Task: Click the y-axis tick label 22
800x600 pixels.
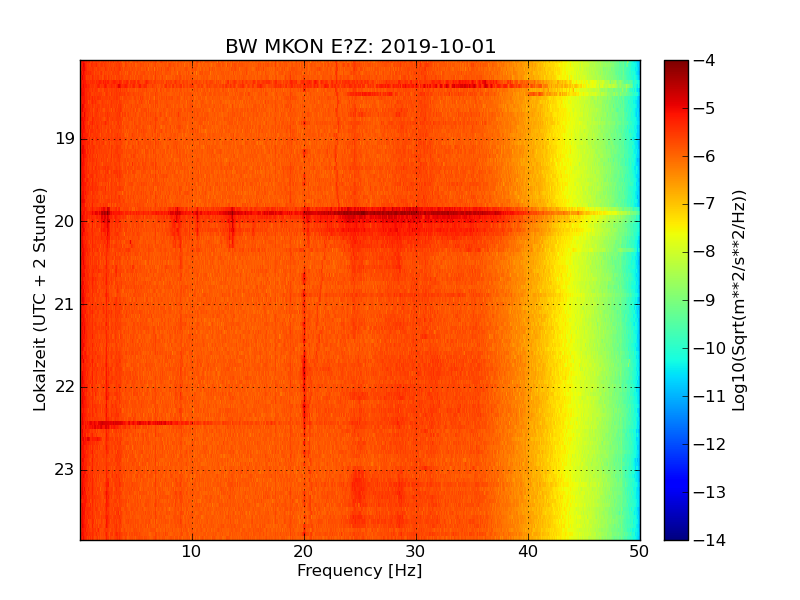Action: pyautogui.click(x=65, y=387)
